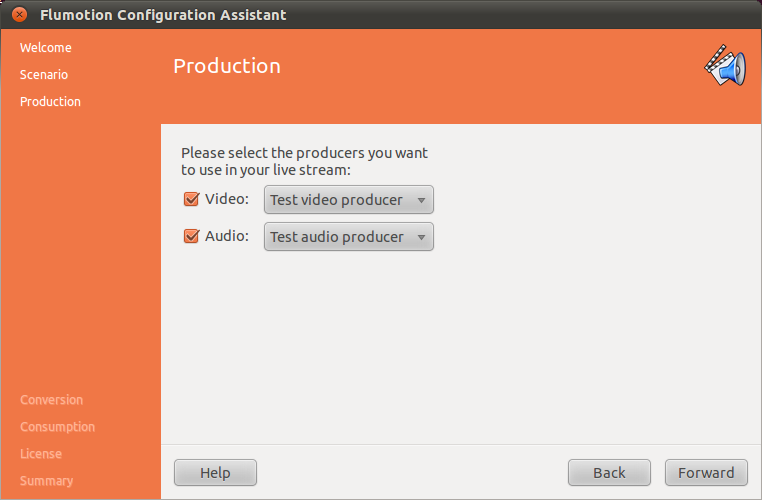Close the Flumotion Configuration Assistant window
The image size is (762, 500).
[19, 15]
